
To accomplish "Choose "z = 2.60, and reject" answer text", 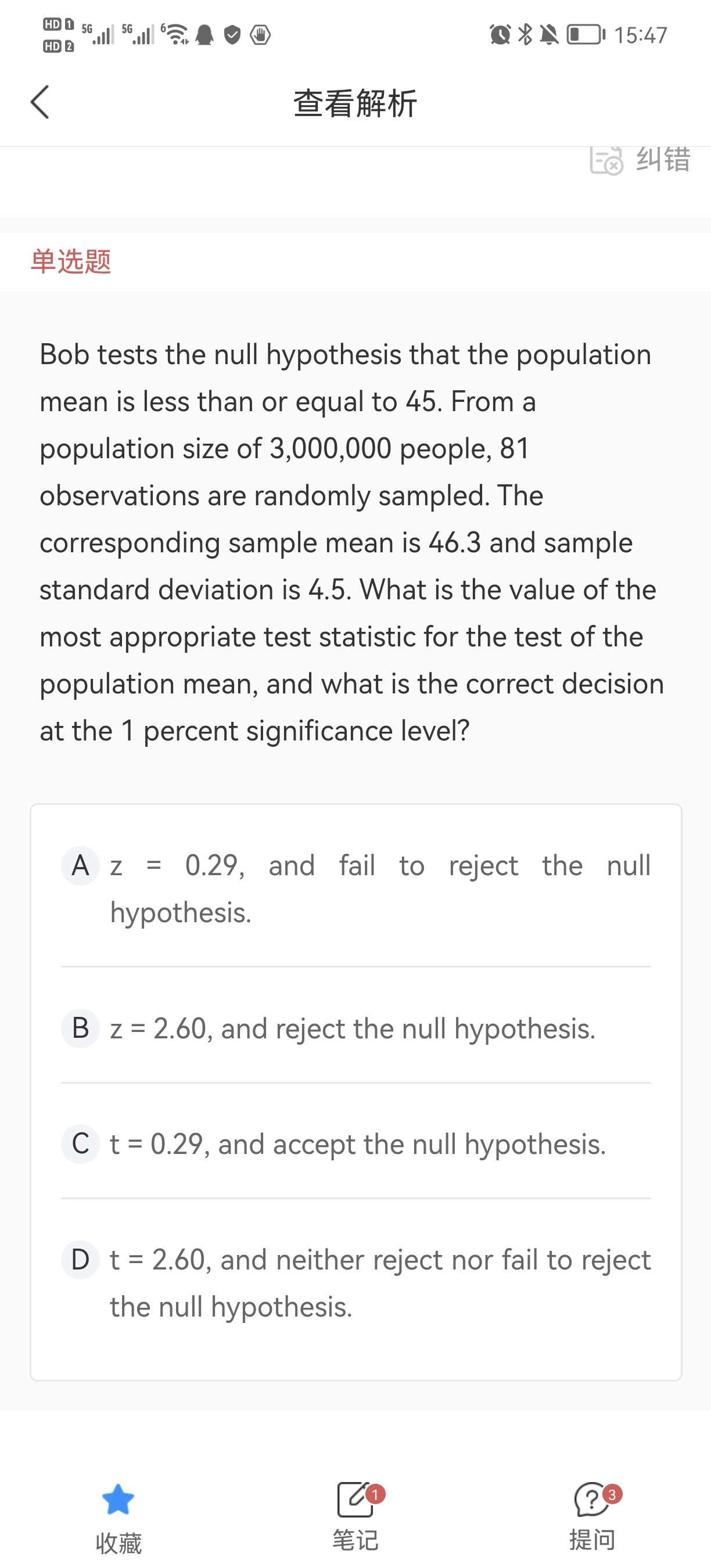I will click(x=353, y=1028).
